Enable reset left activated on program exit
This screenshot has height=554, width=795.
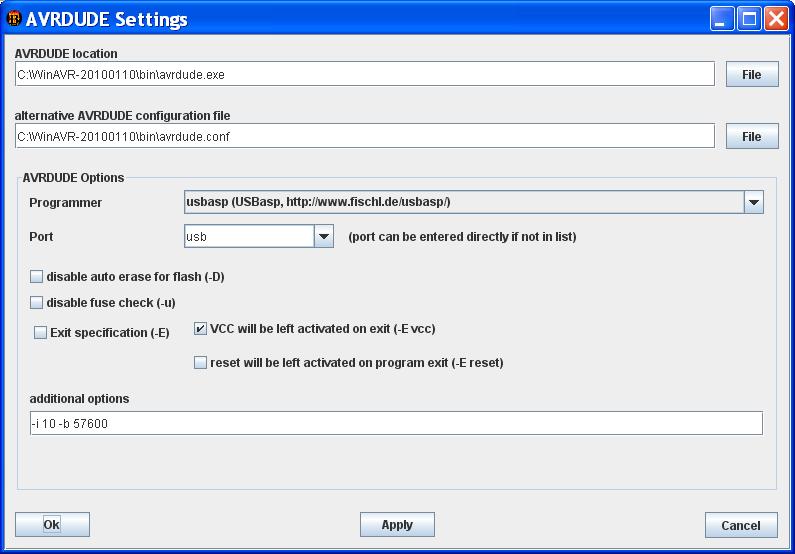point(200,362)
